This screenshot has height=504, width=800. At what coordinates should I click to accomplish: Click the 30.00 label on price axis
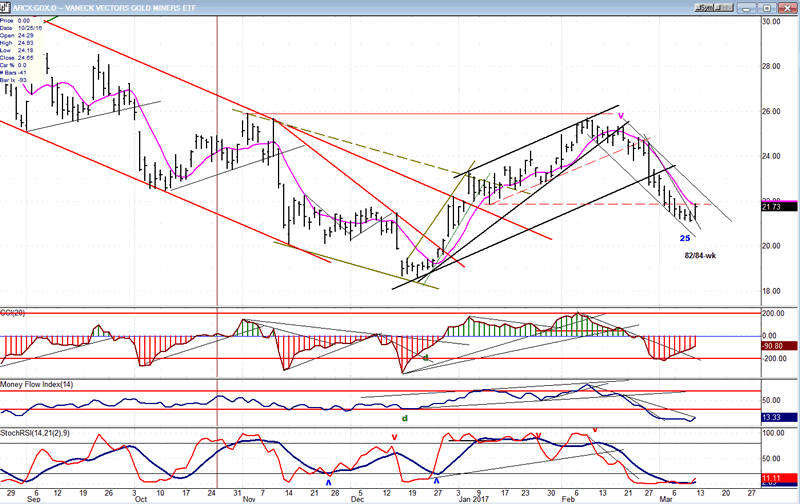[771, 21]
